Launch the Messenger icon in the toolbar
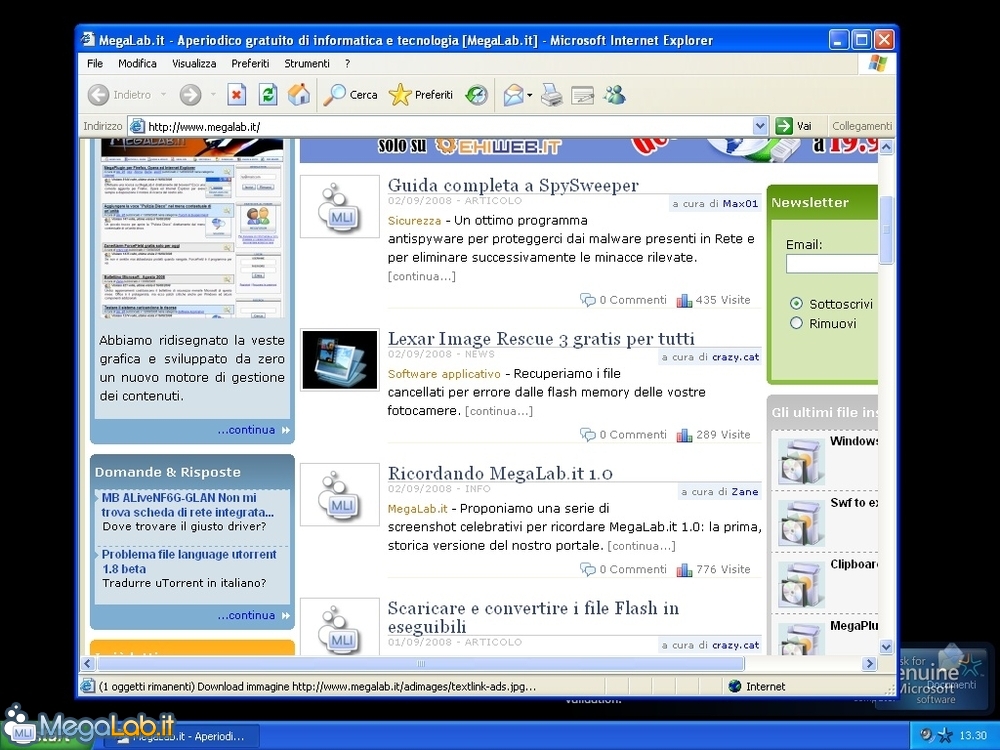This screenshot has height=750, width=1000. [x=614, y=95]
